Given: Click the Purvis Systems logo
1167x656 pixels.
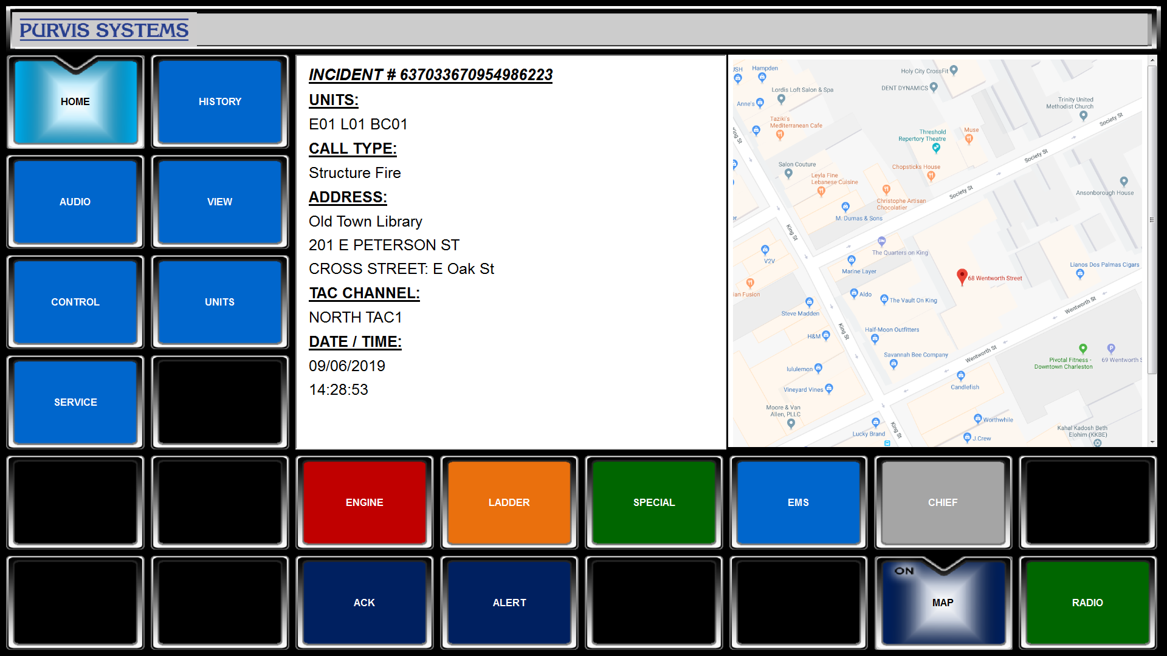Looking at the screenshot, I should click(104, 30).
